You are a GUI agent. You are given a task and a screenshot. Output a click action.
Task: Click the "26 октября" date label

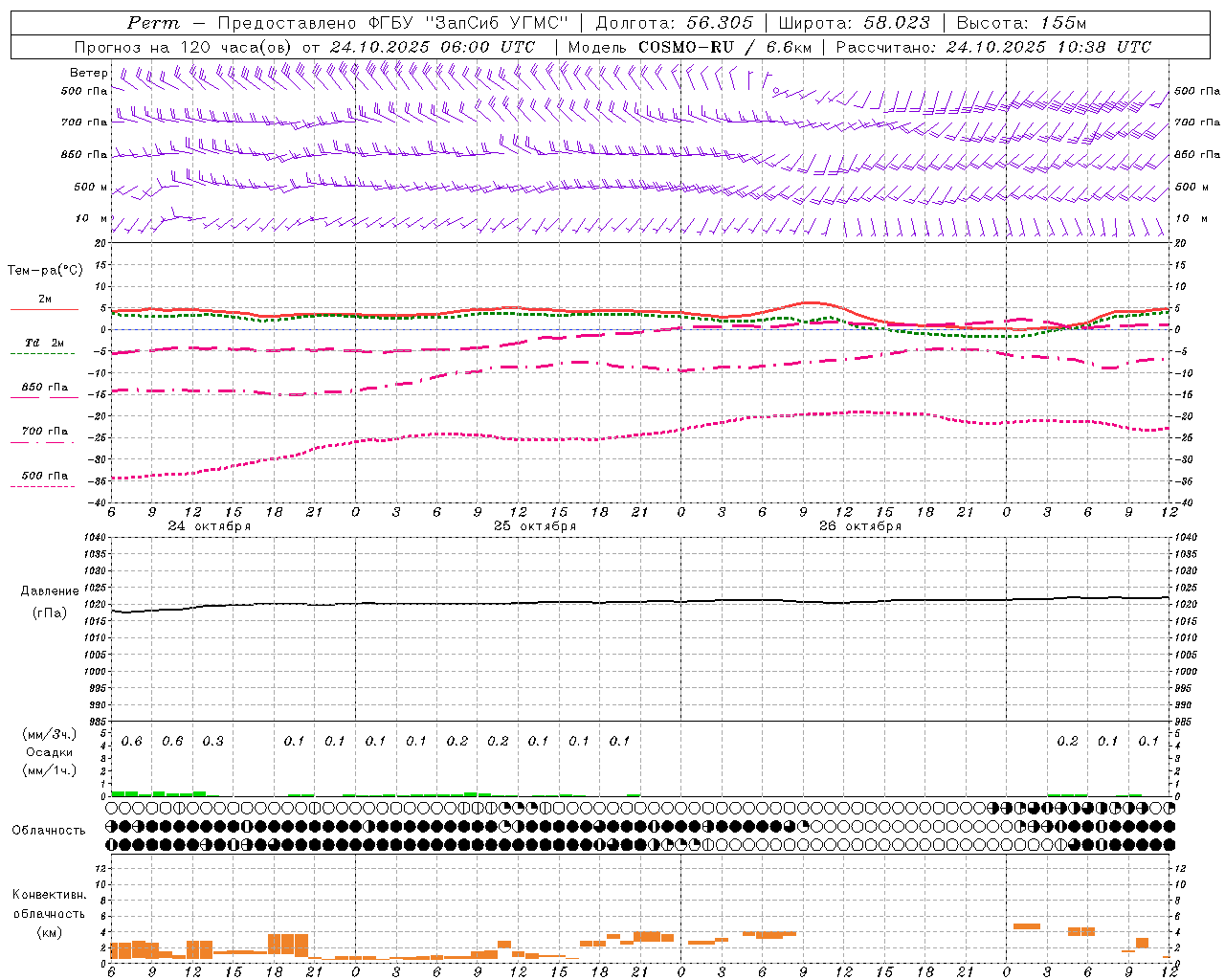coord(860,526)
